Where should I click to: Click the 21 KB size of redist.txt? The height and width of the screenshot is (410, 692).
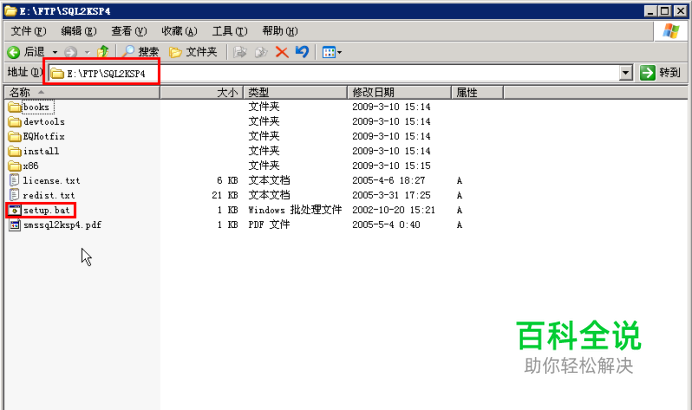click(x=225, y=196)
